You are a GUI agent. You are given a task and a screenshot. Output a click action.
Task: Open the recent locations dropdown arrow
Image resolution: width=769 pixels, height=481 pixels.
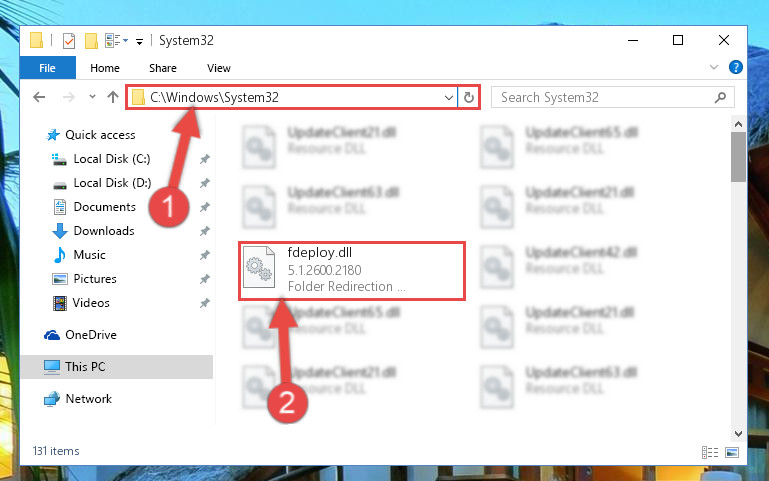click(x=92, y=97)
